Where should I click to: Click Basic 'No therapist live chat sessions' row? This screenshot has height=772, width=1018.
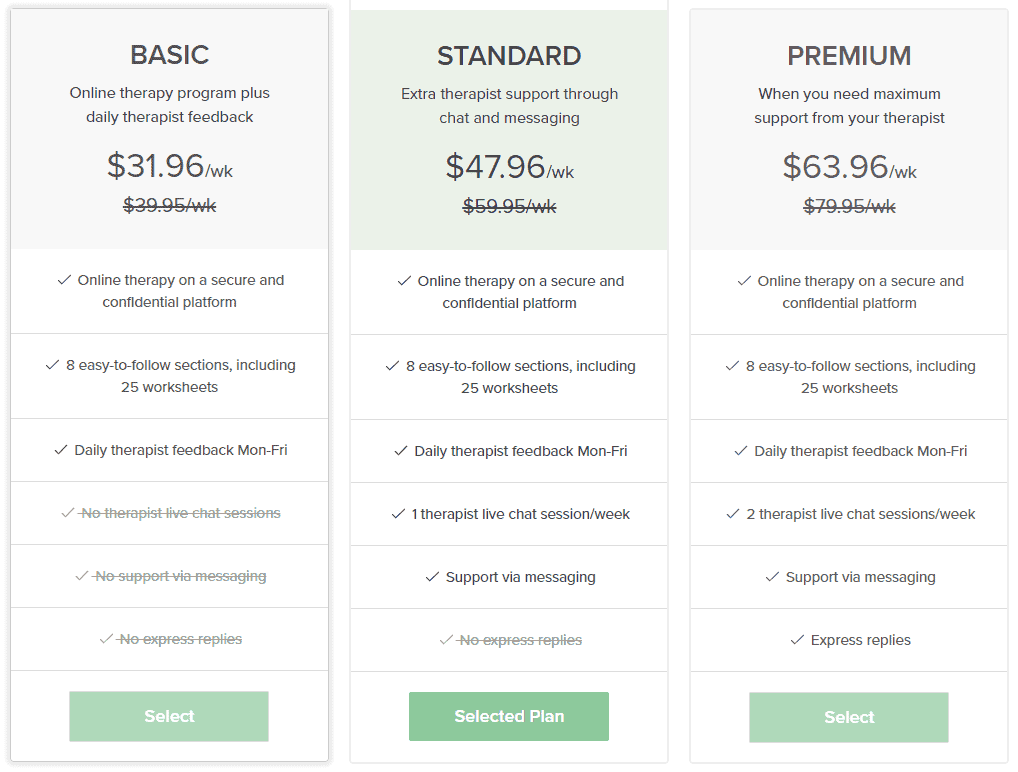pos(169,513)
